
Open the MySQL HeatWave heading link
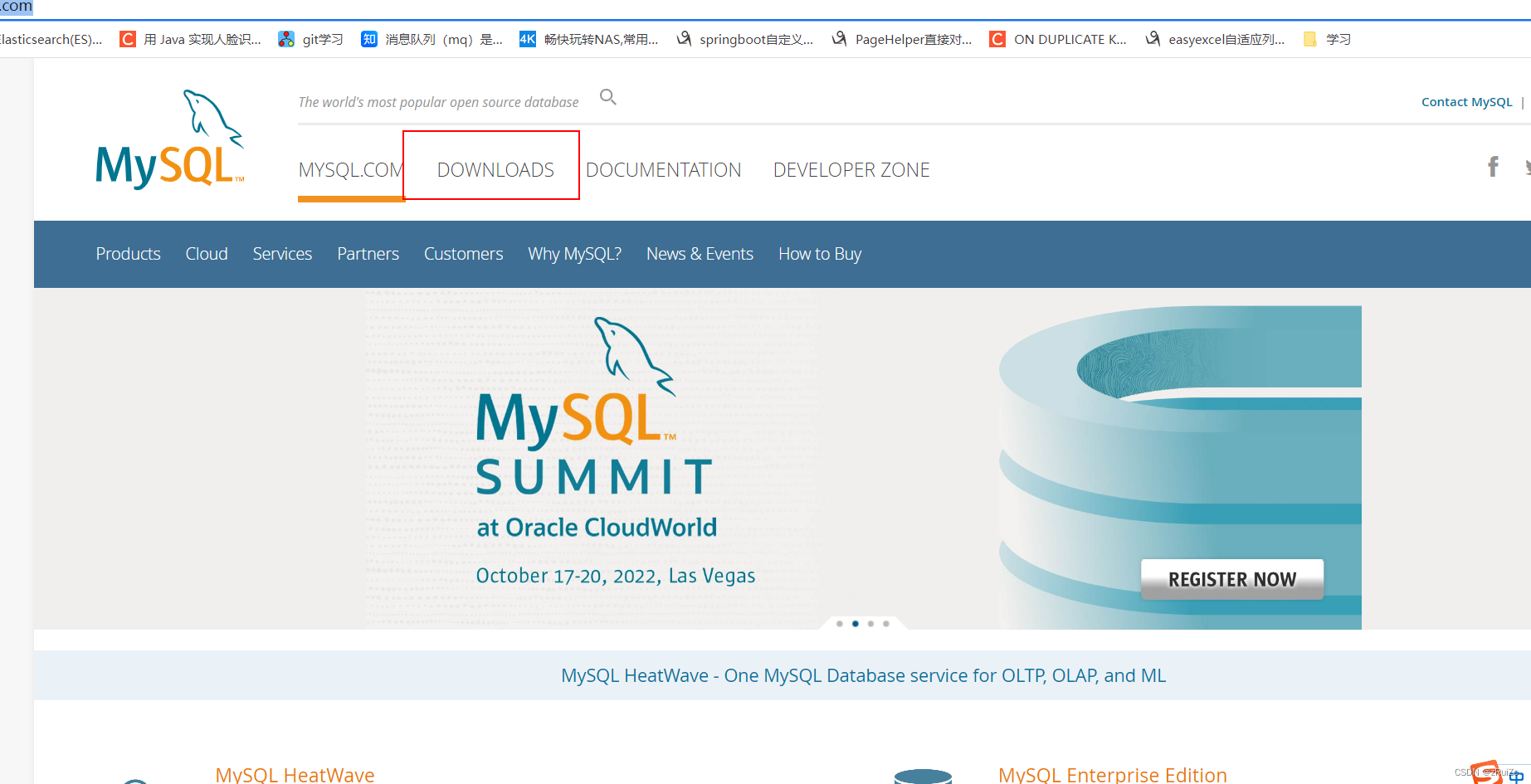click(295, 774)
